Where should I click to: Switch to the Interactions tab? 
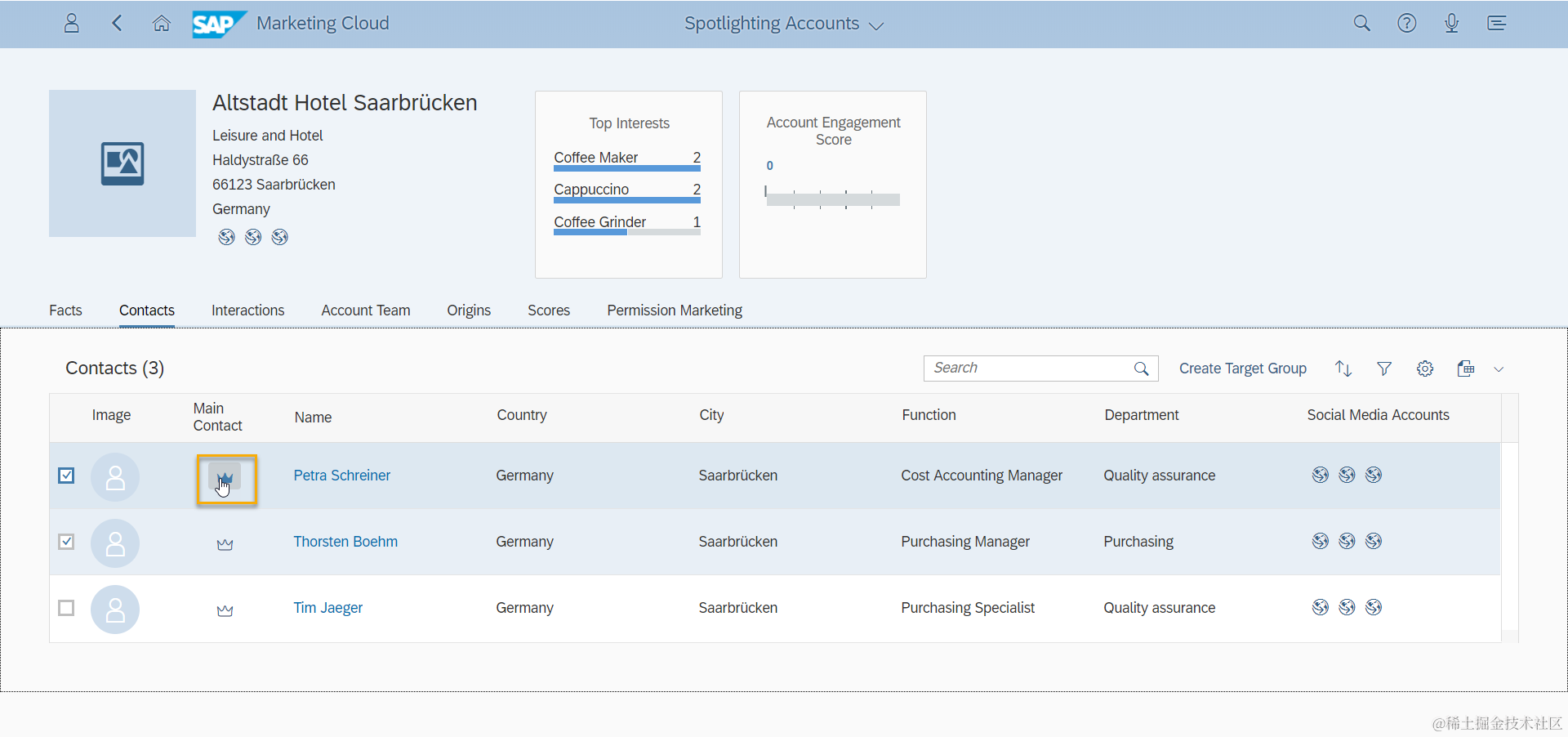[x=247, y=310]
